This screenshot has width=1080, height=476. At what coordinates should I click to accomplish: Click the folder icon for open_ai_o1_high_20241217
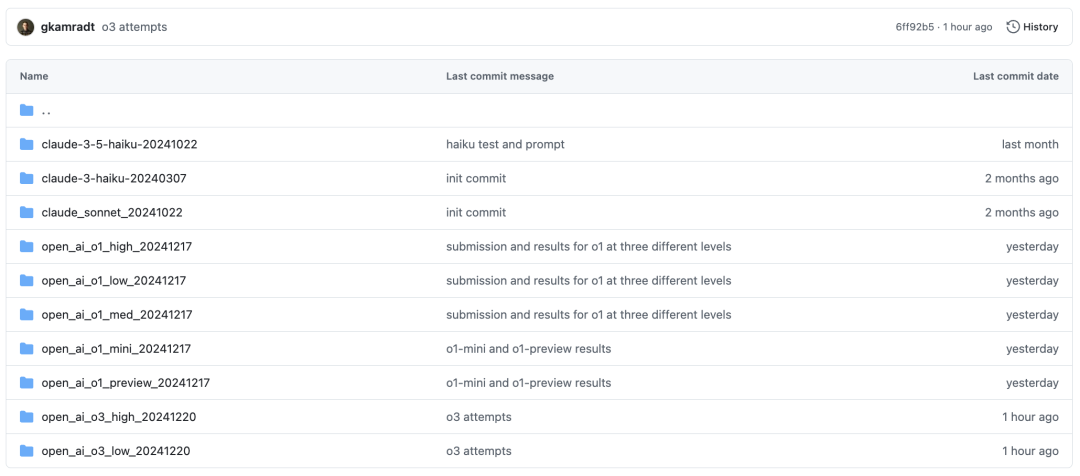[27, 246]
